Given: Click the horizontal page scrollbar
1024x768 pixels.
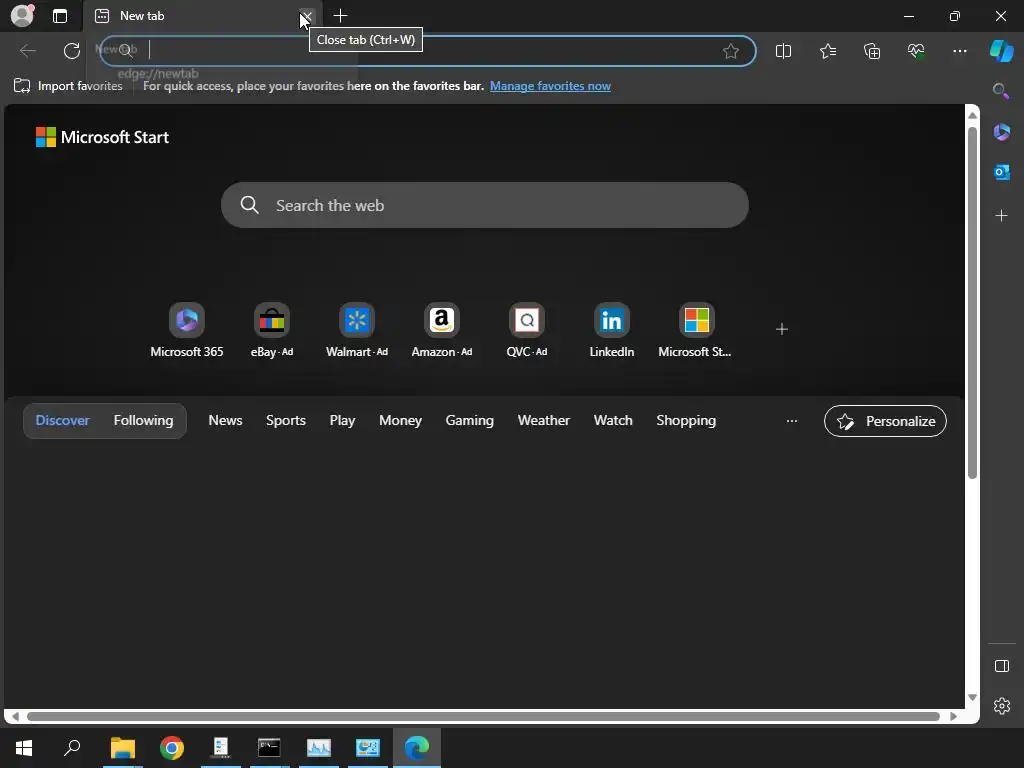Looking at the screenshot, I should (483, 716).
